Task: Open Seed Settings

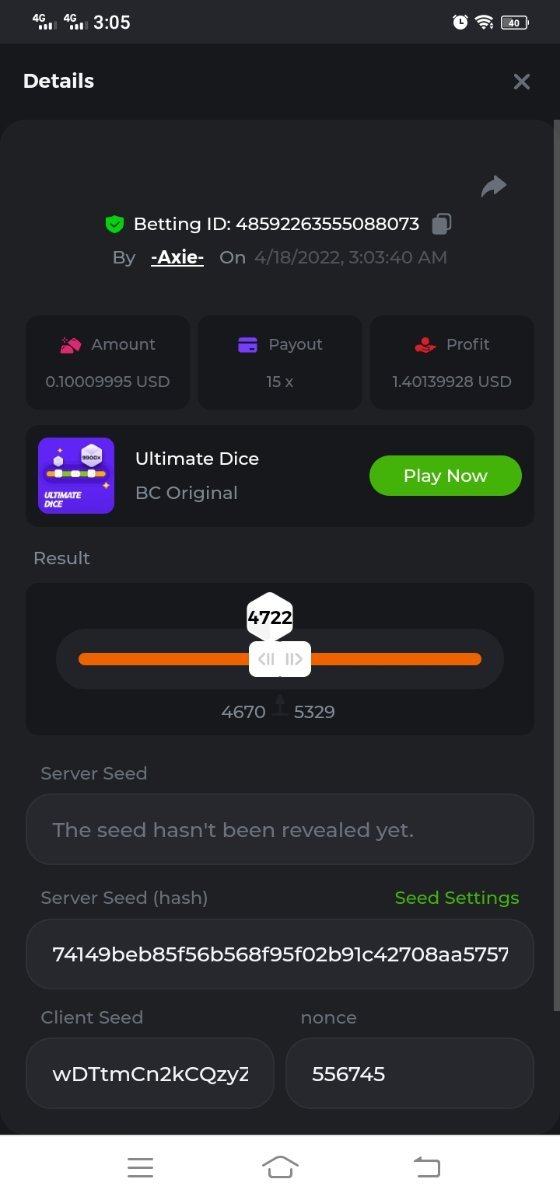Action: pos(457,898)
